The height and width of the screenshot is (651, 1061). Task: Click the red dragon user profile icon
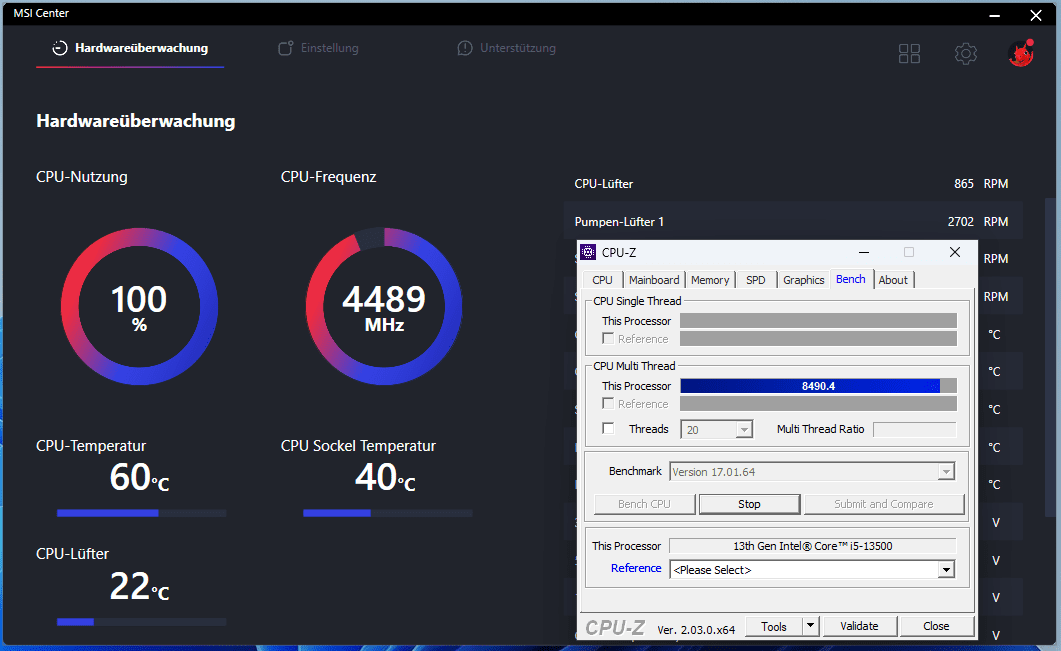tap(1020, 53)
